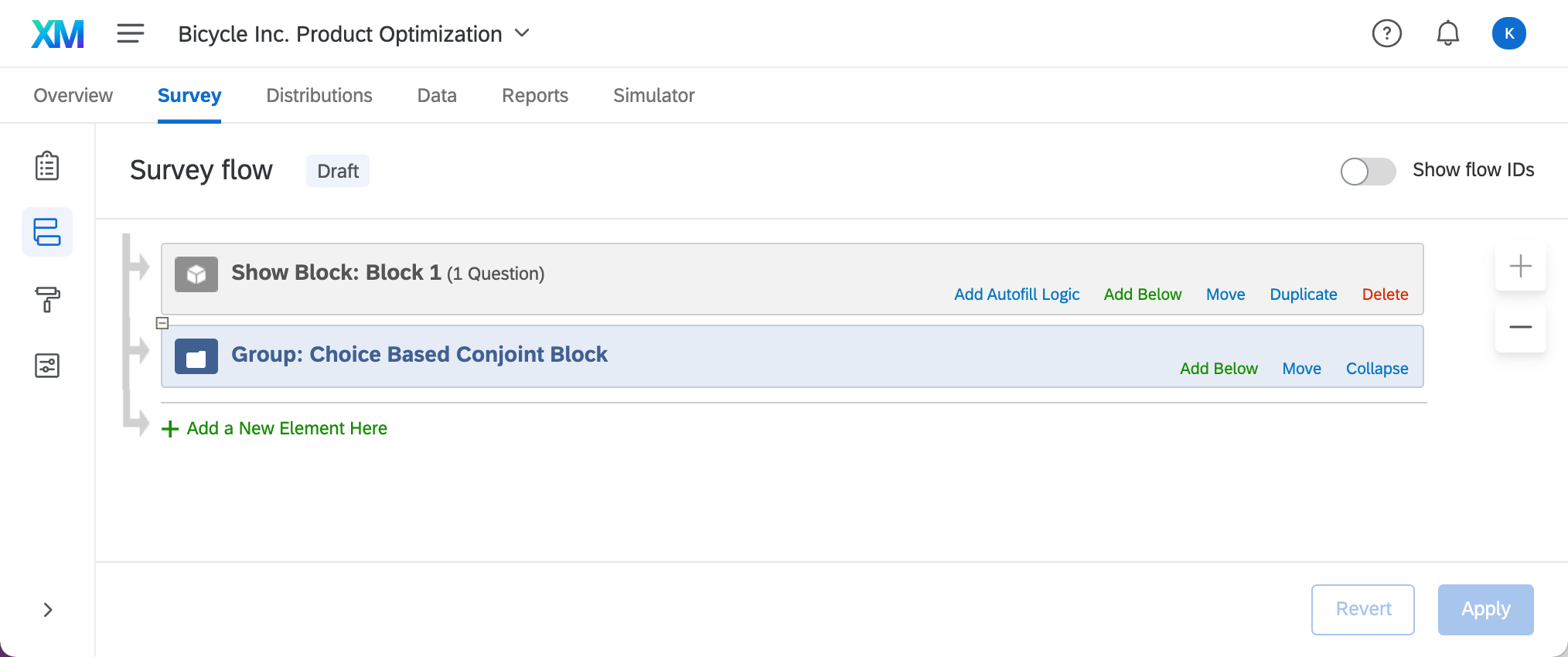Open the K account avatar

(1508, 34)
